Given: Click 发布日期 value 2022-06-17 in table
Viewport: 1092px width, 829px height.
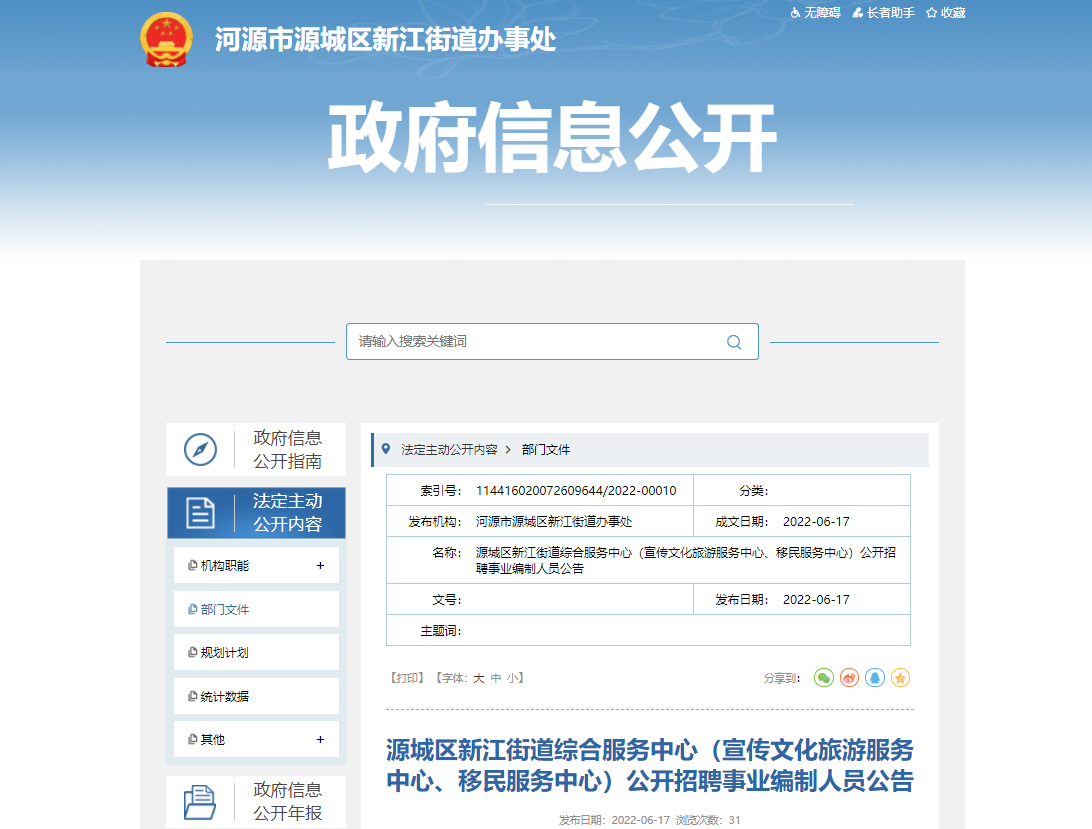Looking at the screenshot, I should pyautogui.click(x=816, y=600).
